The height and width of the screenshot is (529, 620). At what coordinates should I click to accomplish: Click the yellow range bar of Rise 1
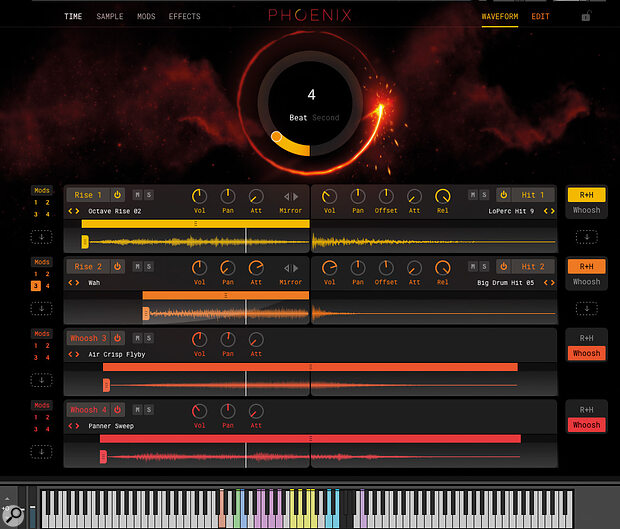click(x=195, y=224)
